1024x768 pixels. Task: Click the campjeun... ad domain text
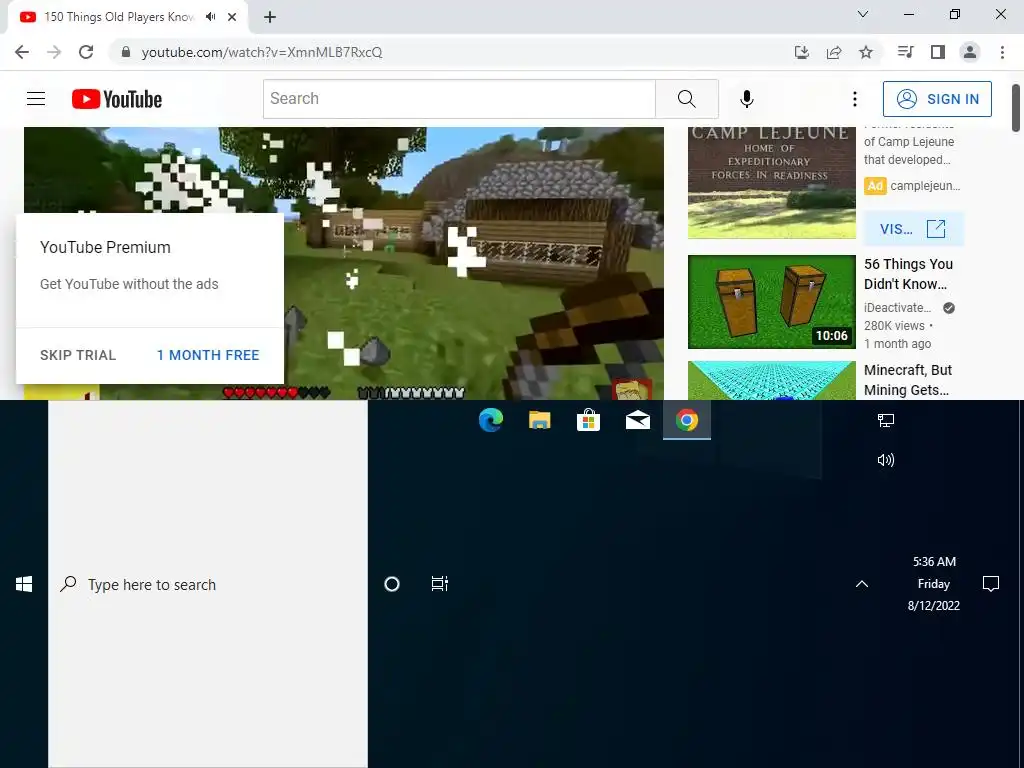pos(925,185)
